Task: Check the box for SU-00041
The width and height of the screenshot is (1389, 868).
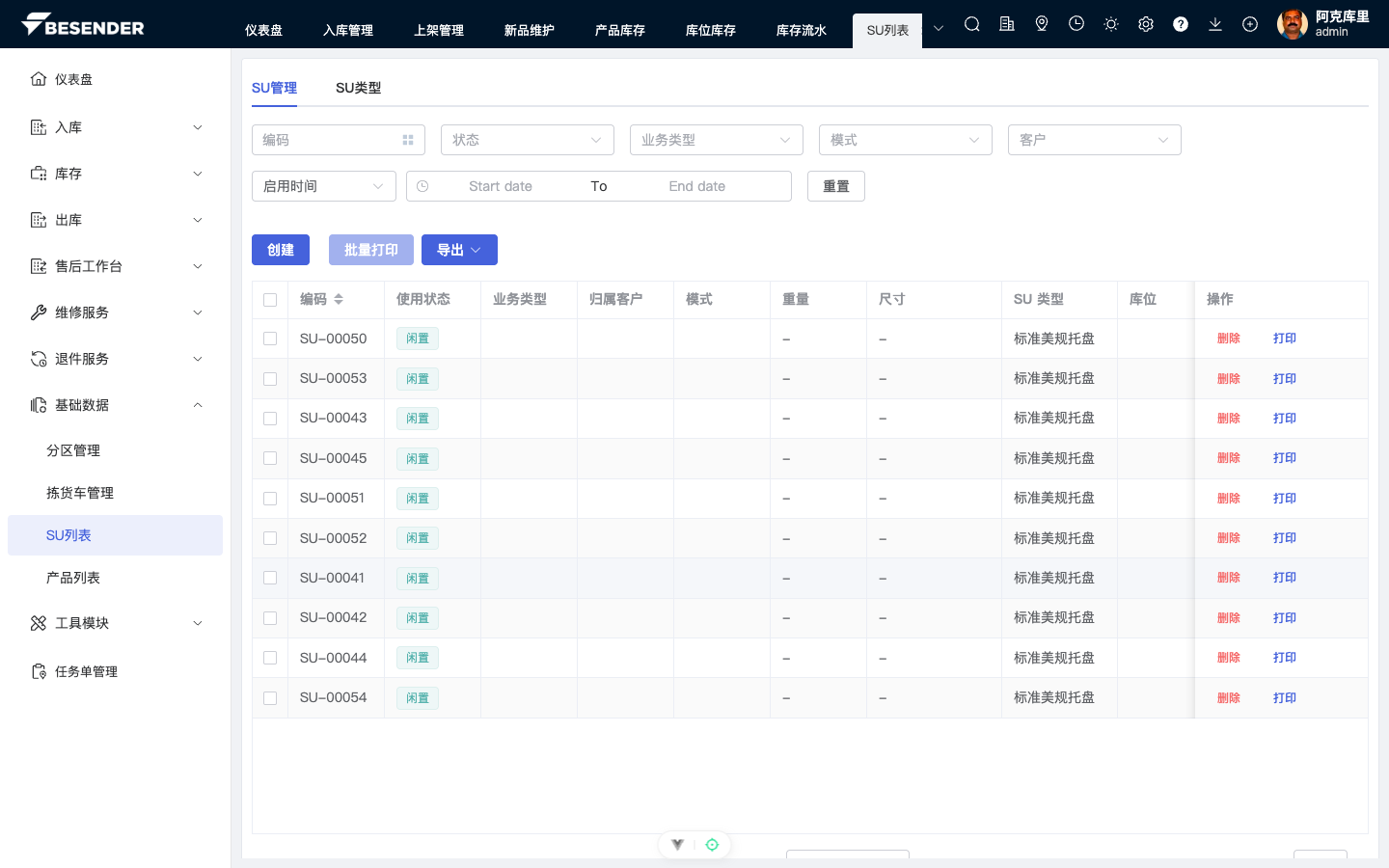Action: click(270, 578)
